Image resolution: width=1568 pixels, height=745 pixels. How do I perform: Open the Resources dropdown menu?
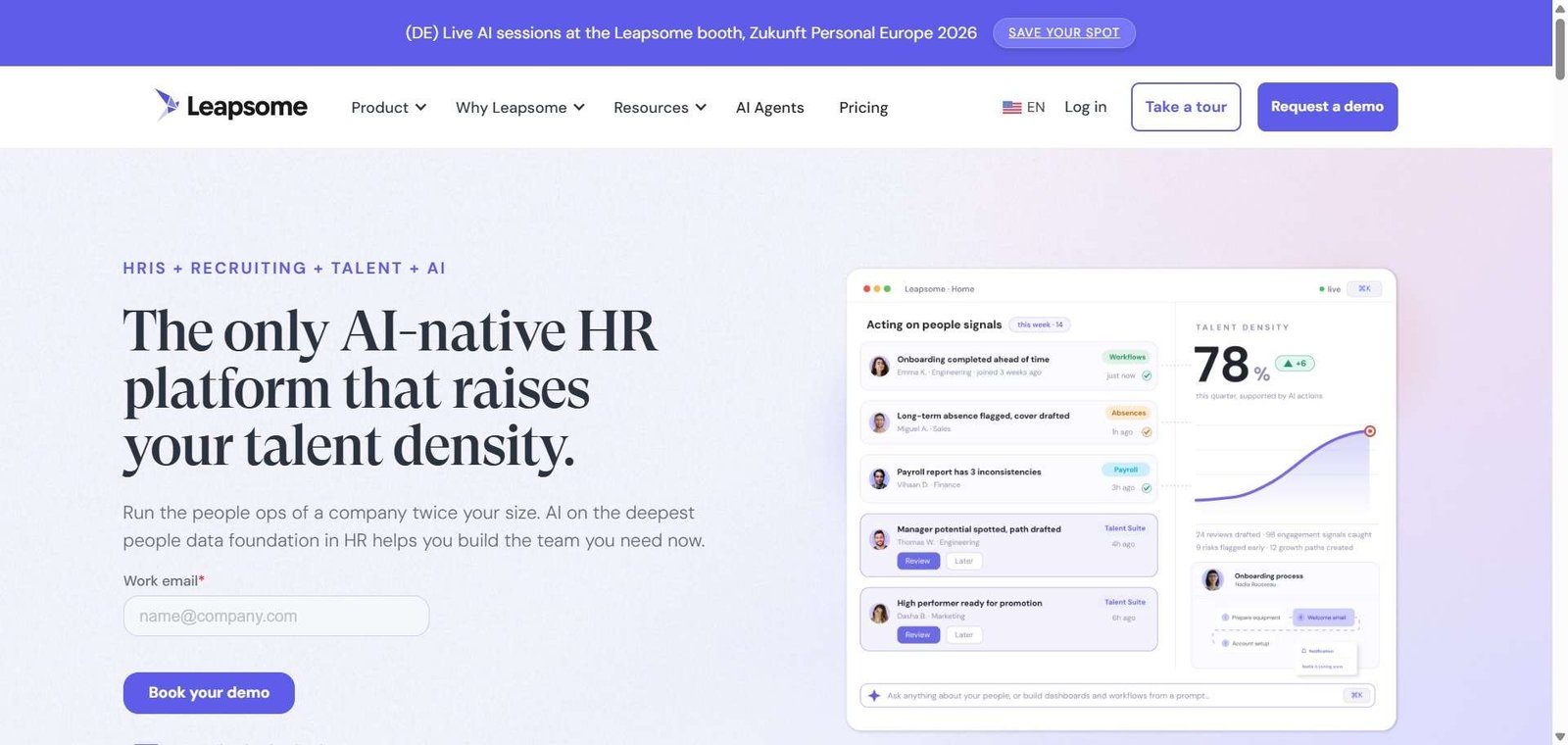pos(660,107)
